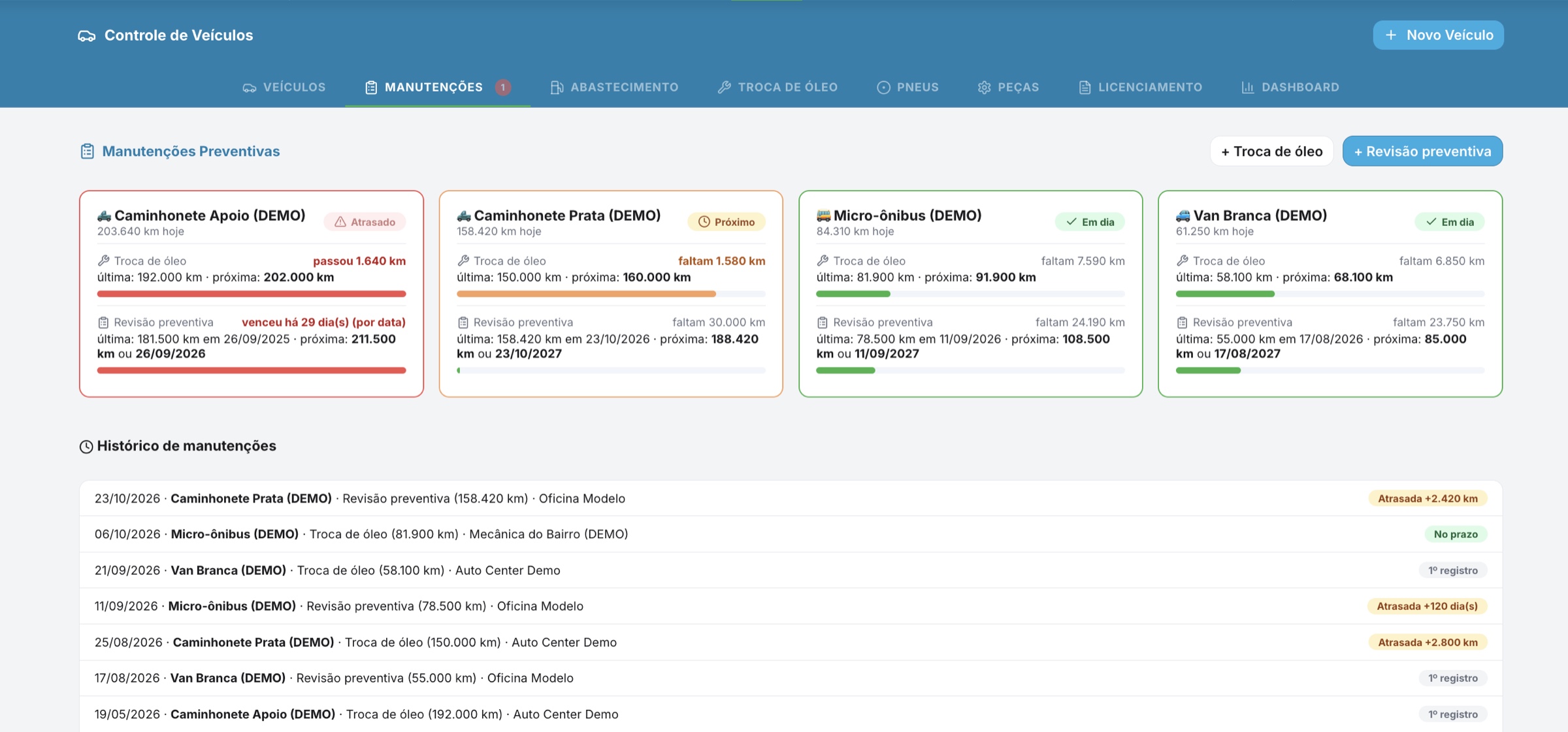Click the No prazo status tag
This screenshot has width=1568, height=732.
(1456, 535)
